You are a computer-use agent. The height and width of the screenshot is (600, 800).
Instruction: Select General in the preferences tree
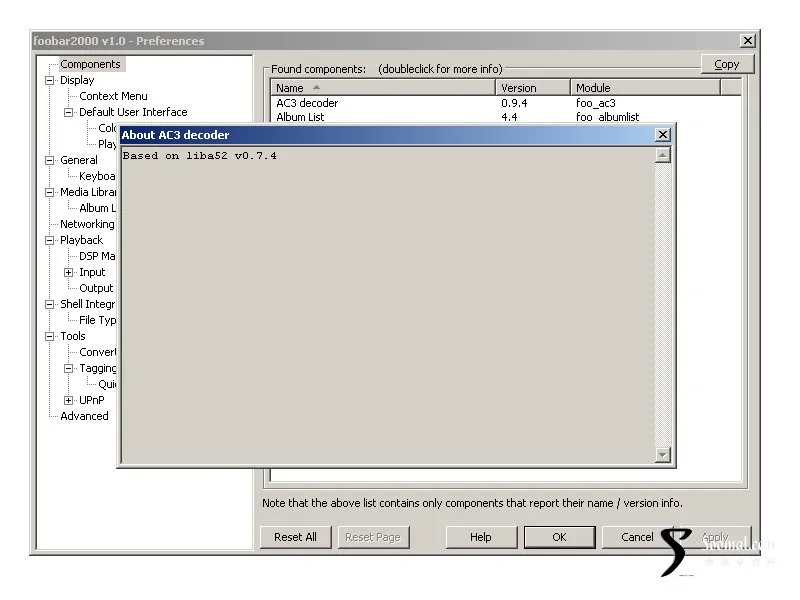tap(79, 160)
